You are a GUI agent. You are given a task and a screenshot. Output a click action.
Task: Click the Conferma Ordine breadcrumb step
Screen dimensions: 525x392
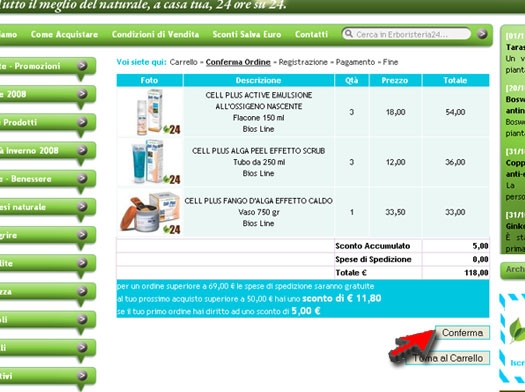pyautogui.click(x=238, y=62)
